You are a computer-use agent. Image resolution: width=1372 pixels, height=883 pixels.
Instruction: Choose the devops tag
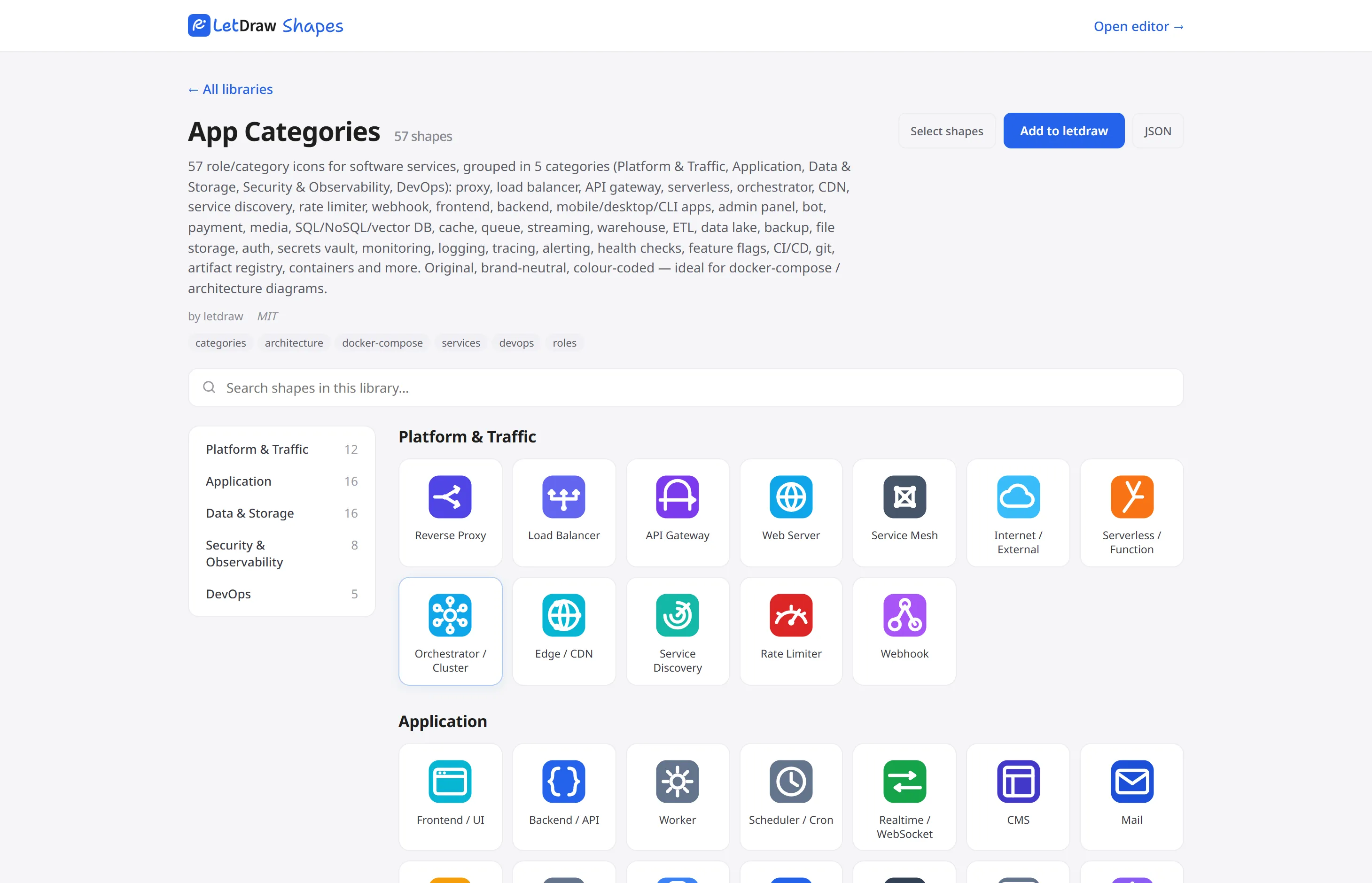coord(516,343)
